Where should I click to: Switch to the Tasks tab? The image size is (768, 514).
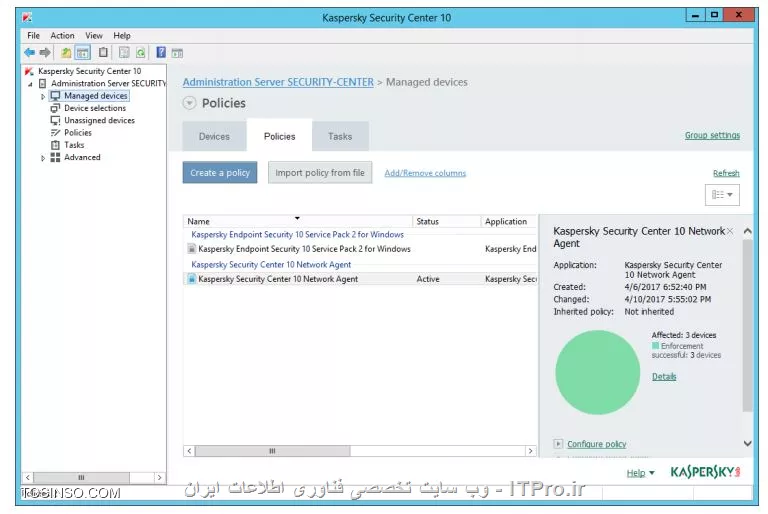[340, 136]
